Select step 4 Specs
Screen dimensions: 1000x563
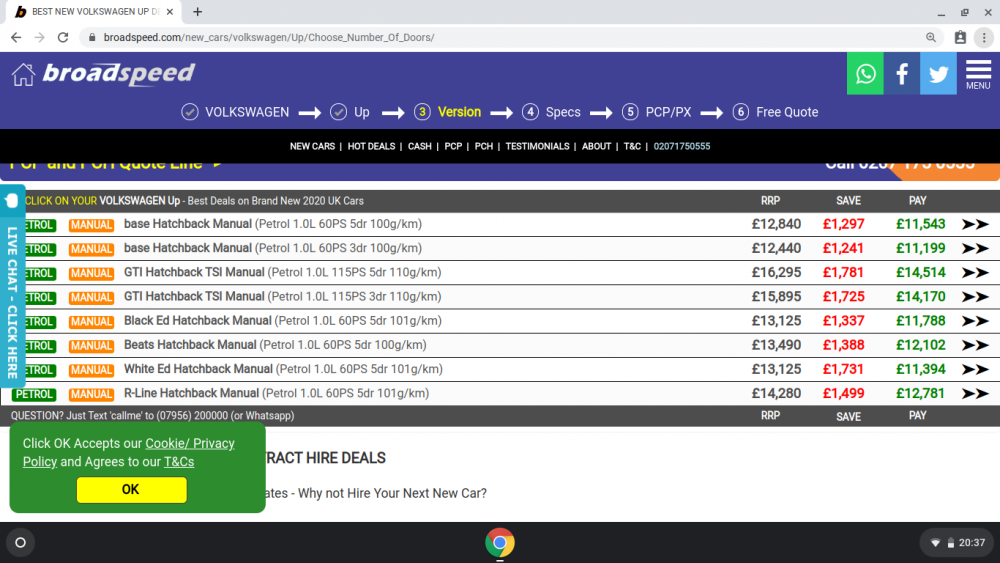coord(551,112)
